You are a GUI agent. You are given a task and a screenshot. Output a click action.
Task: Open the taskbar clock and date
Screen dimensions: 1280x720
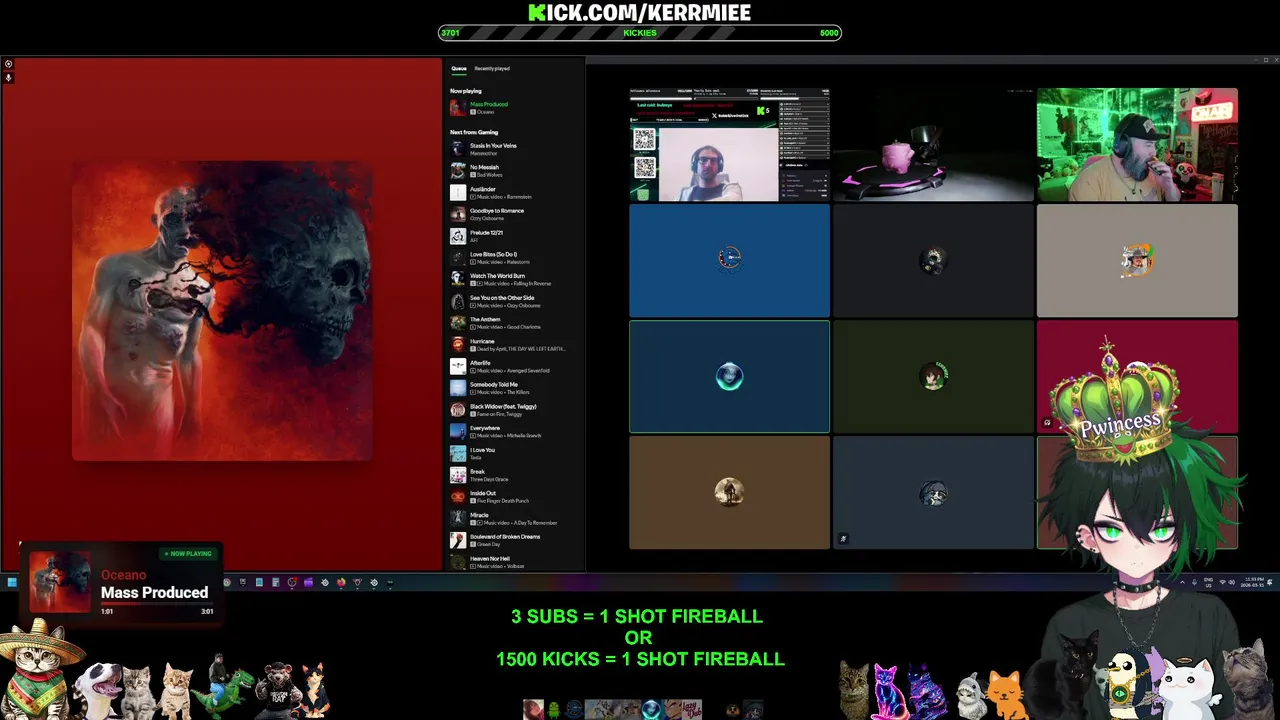point(1253,582)
